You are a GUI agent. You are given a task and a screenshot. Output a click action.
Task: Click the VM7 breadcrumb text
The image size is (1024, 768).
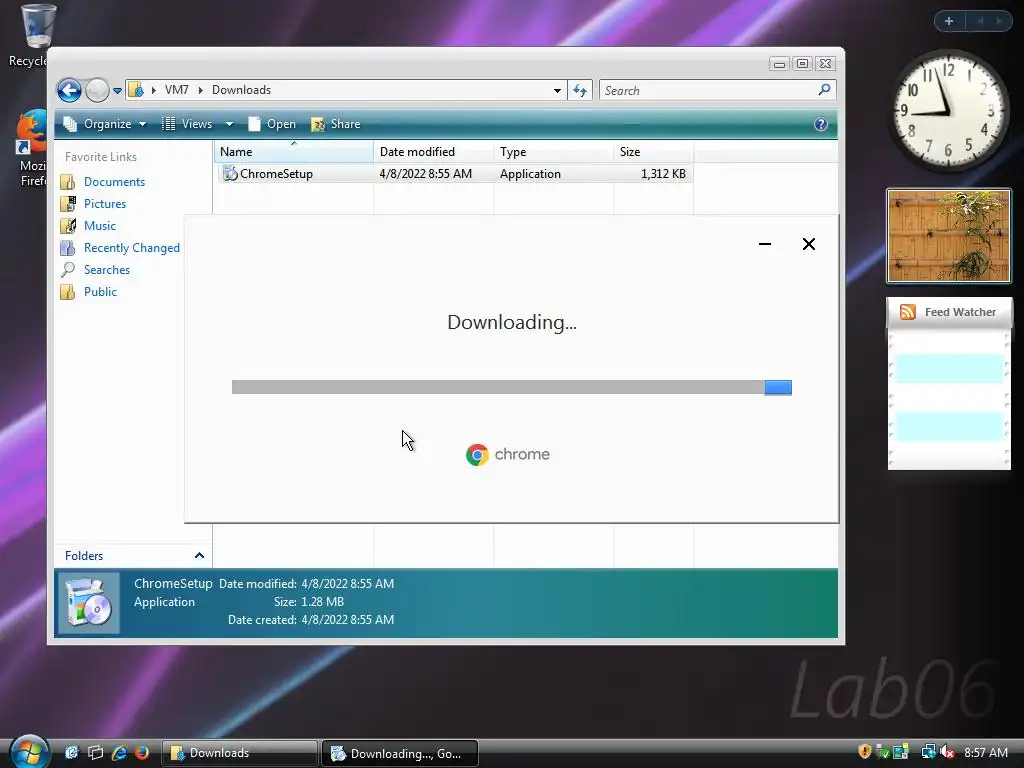coord(176,90)
